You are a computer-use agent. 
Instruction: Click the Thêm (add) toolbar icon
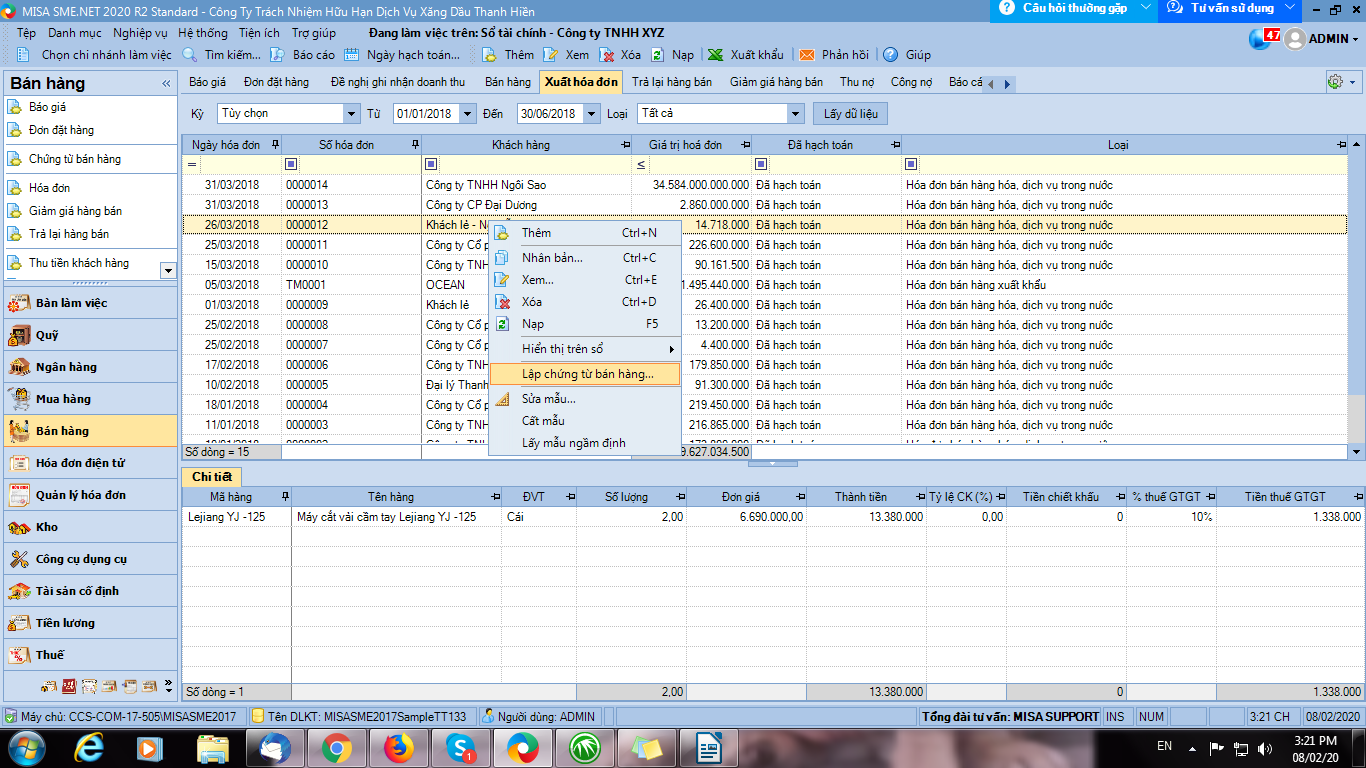click(x=490, y=55)
